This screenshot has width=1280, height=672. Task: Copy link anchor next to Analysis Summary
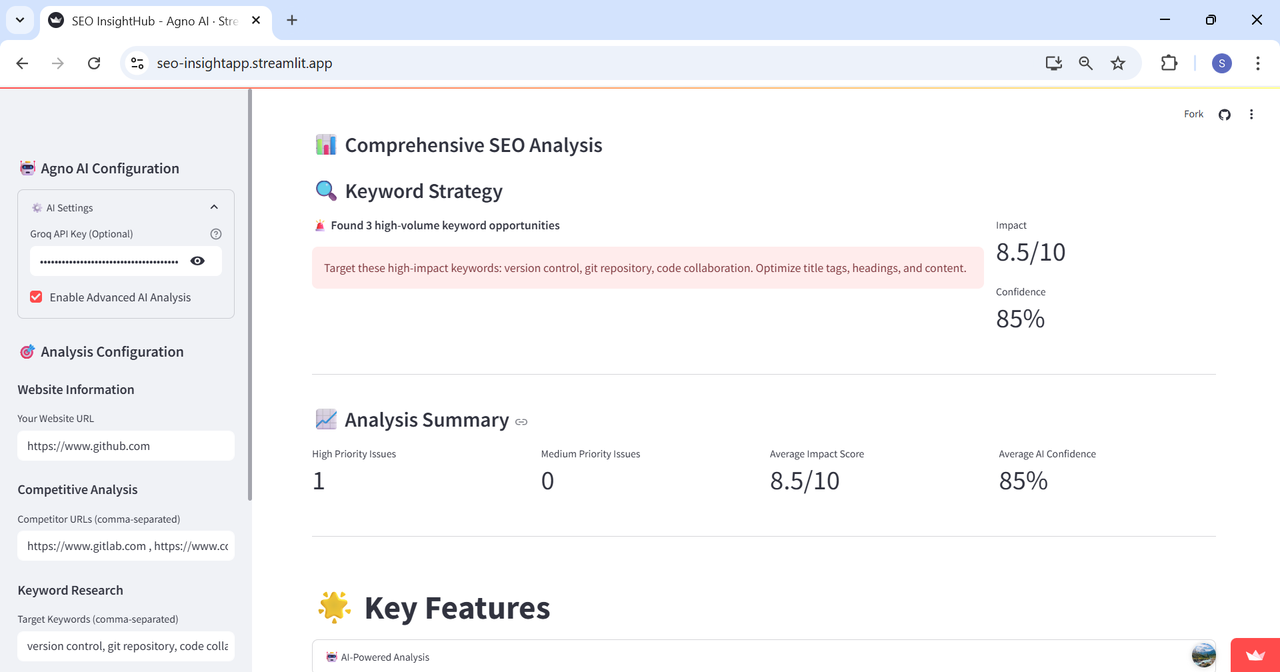pos(521,422)
